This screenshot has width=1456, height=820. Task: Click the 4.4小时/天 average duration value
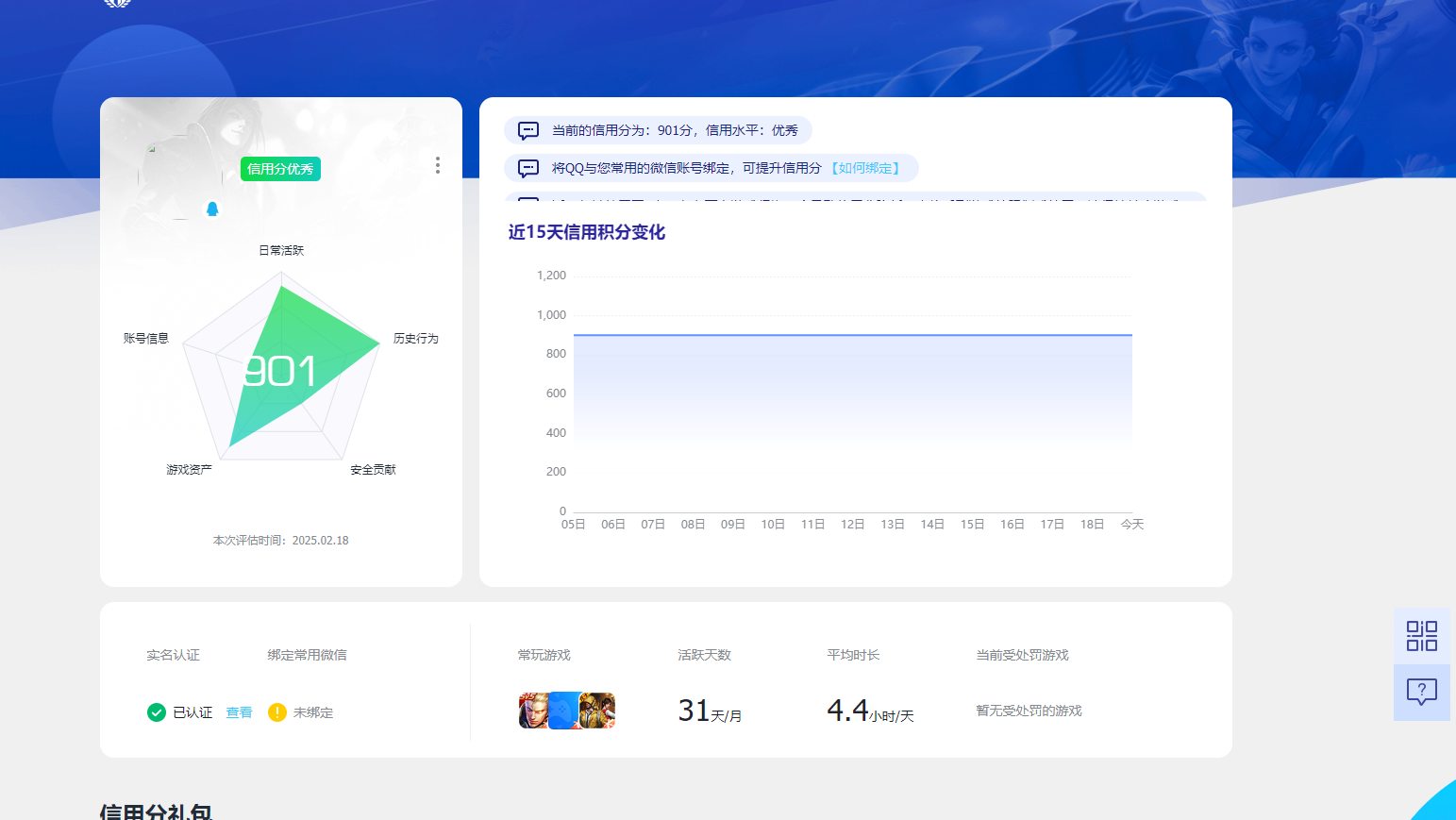tap(870, 711)
